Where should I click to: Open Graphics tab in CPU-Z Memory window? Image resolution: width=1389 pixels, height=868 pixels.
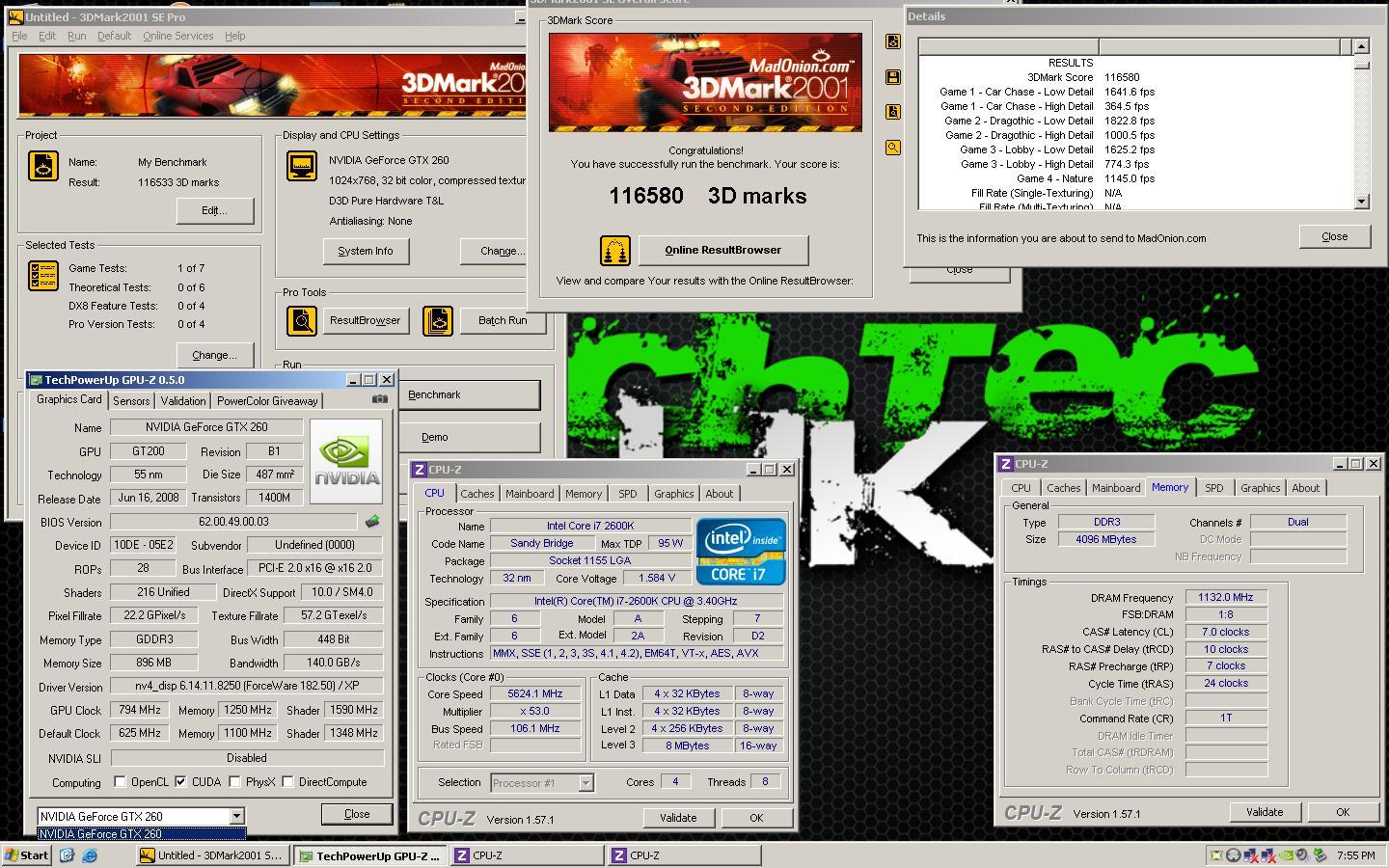pyautogui.click(x=1260, y=488)
